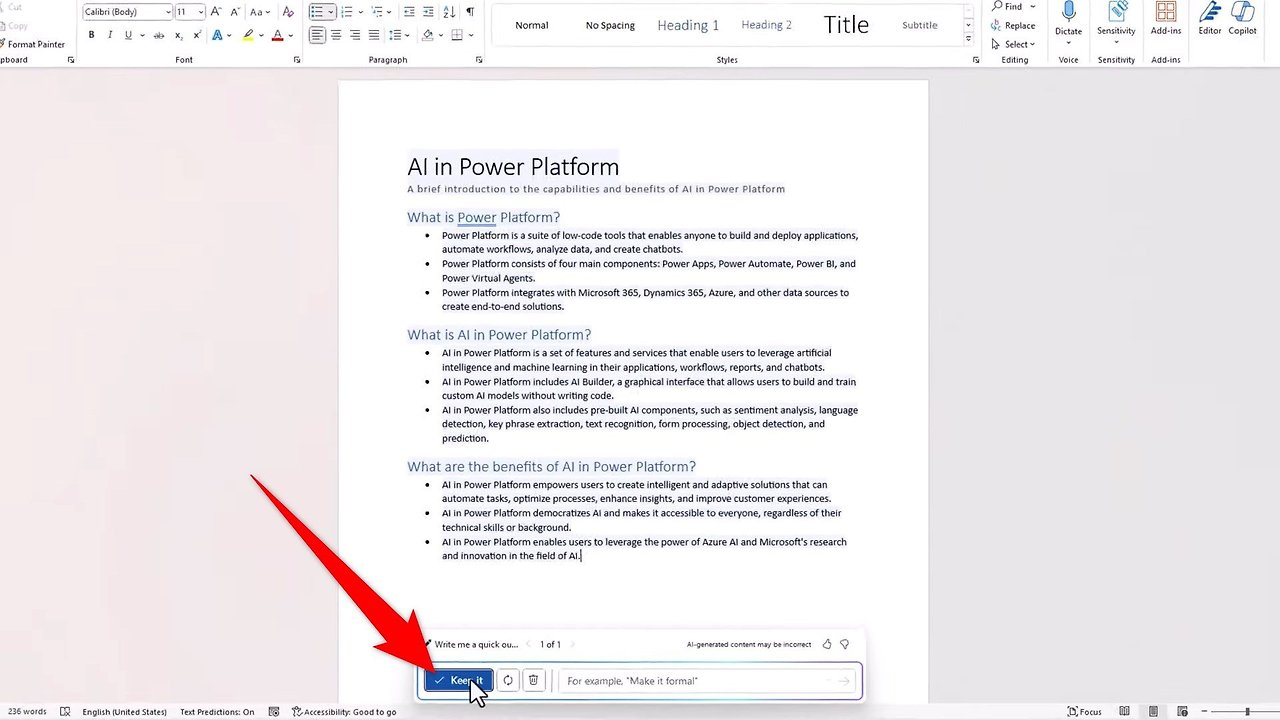Discard Copilot draft with trash icon
Screen dimensions: 1280x720
coord(533,680)
